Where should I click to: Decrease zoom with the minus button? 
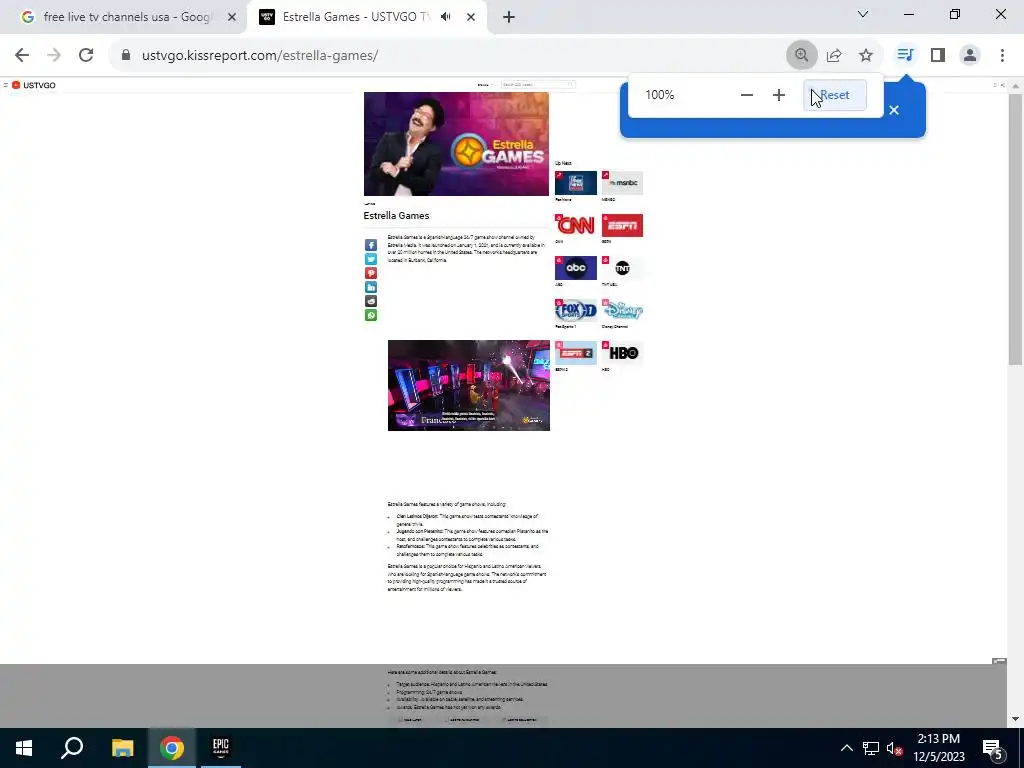[746, 95]
